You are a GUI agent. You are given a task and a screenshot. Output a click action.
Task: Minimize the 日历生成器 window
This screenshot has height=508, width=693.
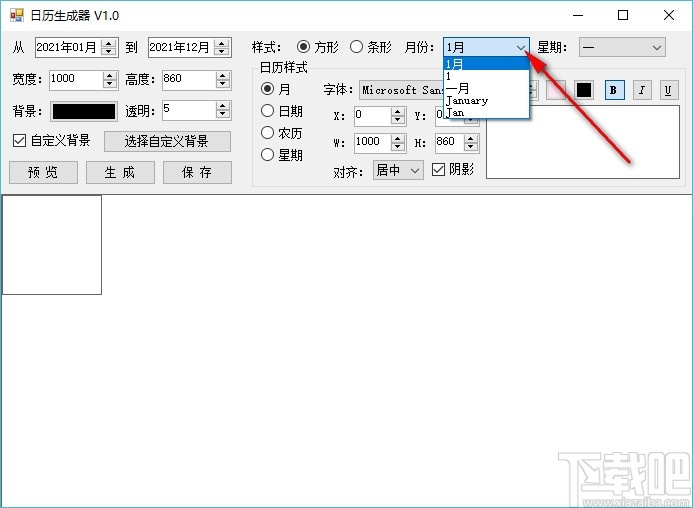[578, 15]
